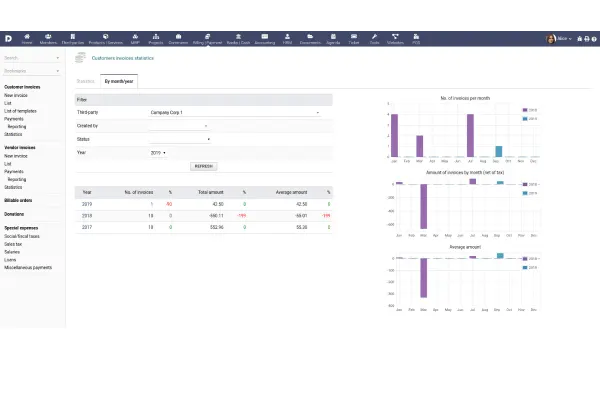Open the Third-party dropdown showing Company Corp 1
This screenshot has height=400, width=600.
(234, 113)
